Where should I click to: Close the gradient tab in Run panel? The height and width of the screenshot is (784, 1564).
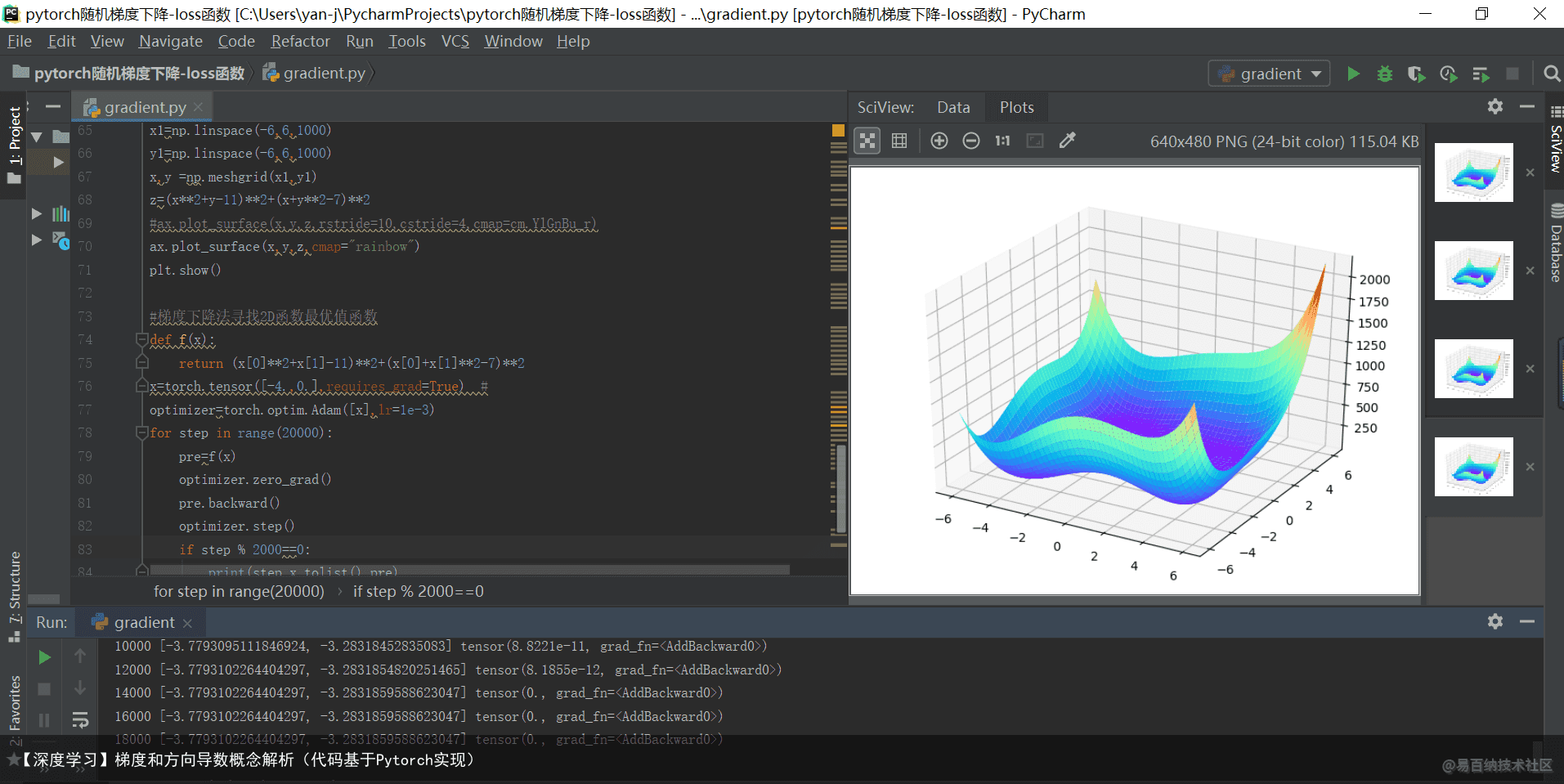click(187, 623)
